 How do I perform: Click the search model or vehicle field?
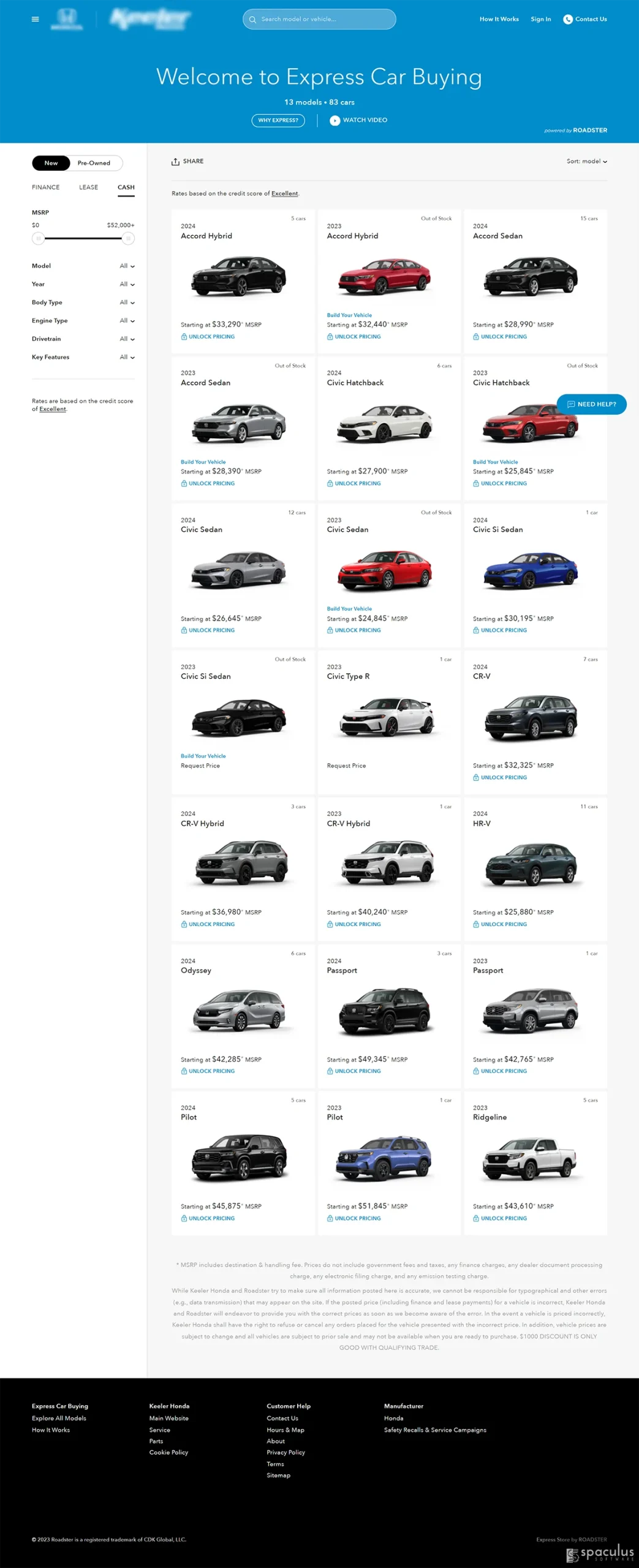(319, 20)
